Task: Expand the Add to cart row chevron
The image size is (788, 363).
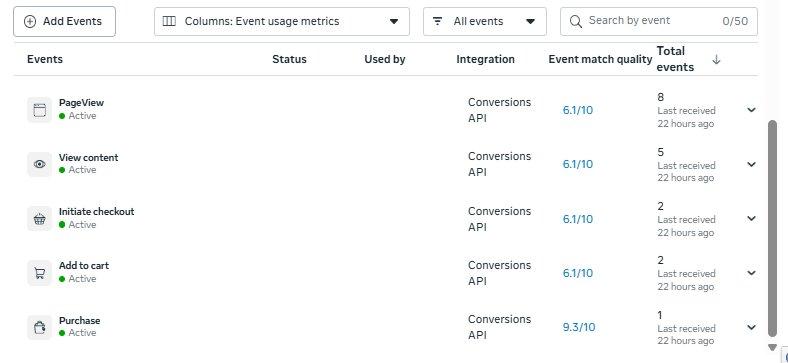Action: click(x=751, y=273)
